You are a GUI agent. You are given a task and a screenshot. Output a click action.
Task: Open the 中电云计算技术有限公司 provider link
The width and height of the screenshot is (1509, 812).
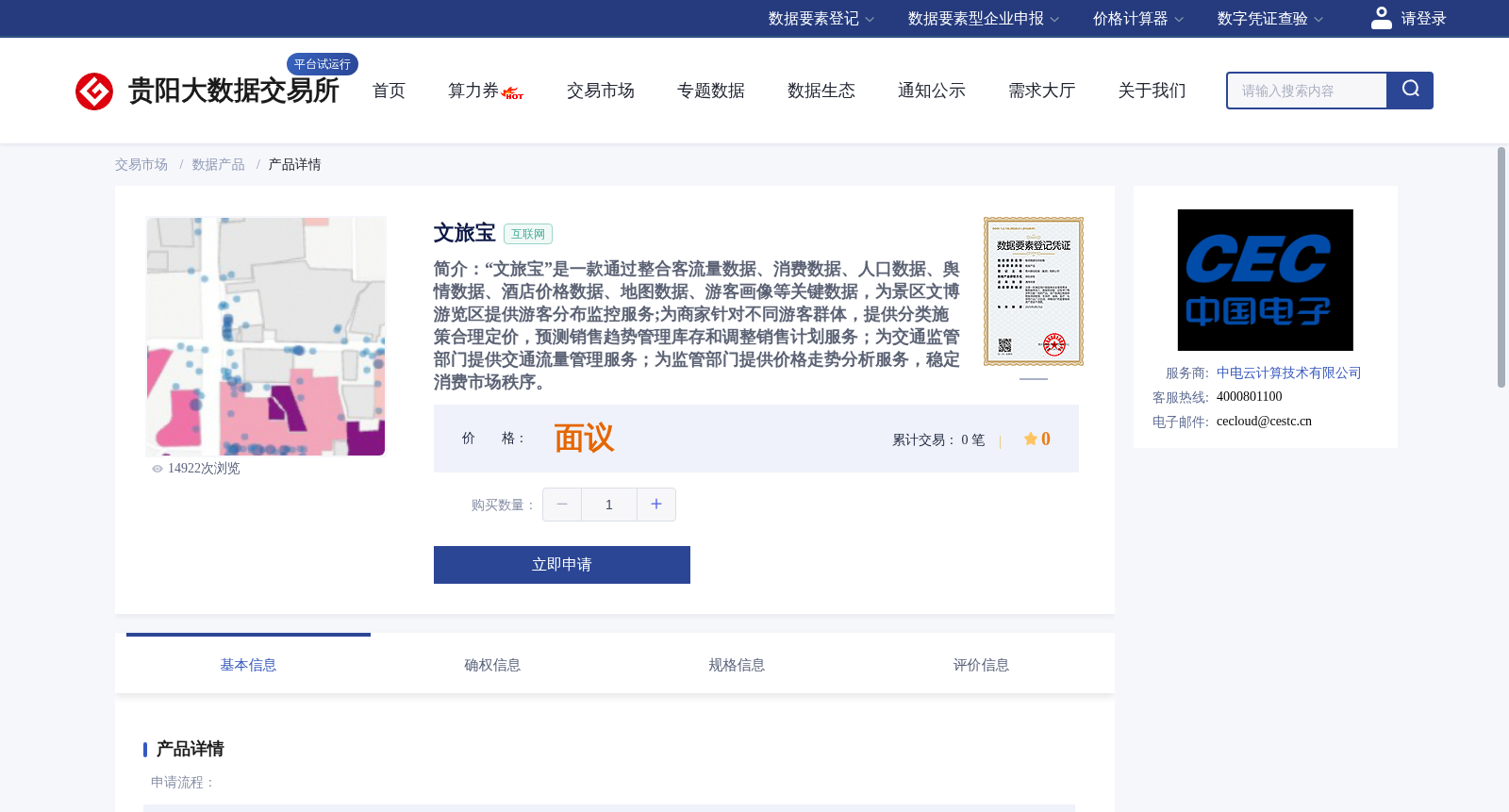point(1288,373)
